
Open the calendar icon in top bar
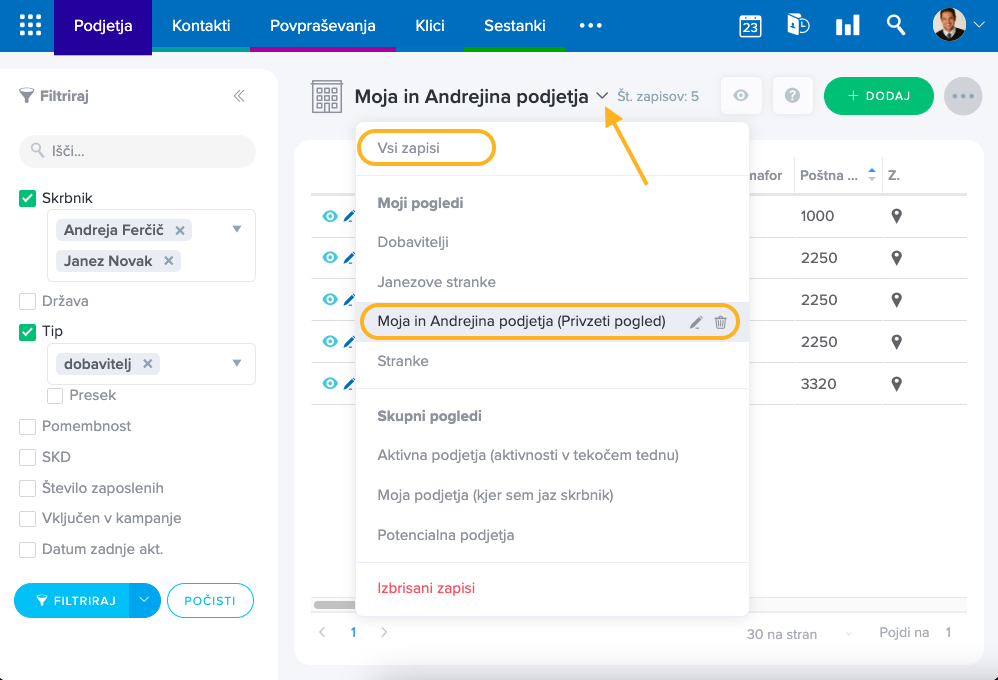750,26
